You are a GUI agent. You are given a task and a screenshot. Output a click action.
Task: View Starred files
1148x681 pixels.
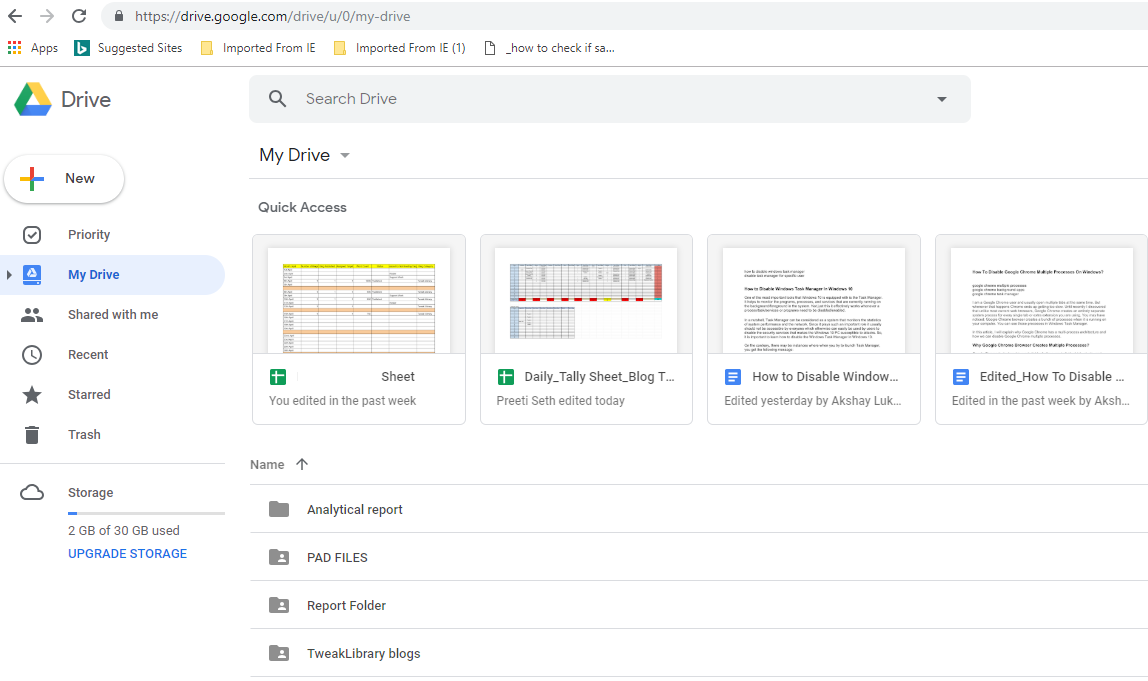[x=89, y=394]
